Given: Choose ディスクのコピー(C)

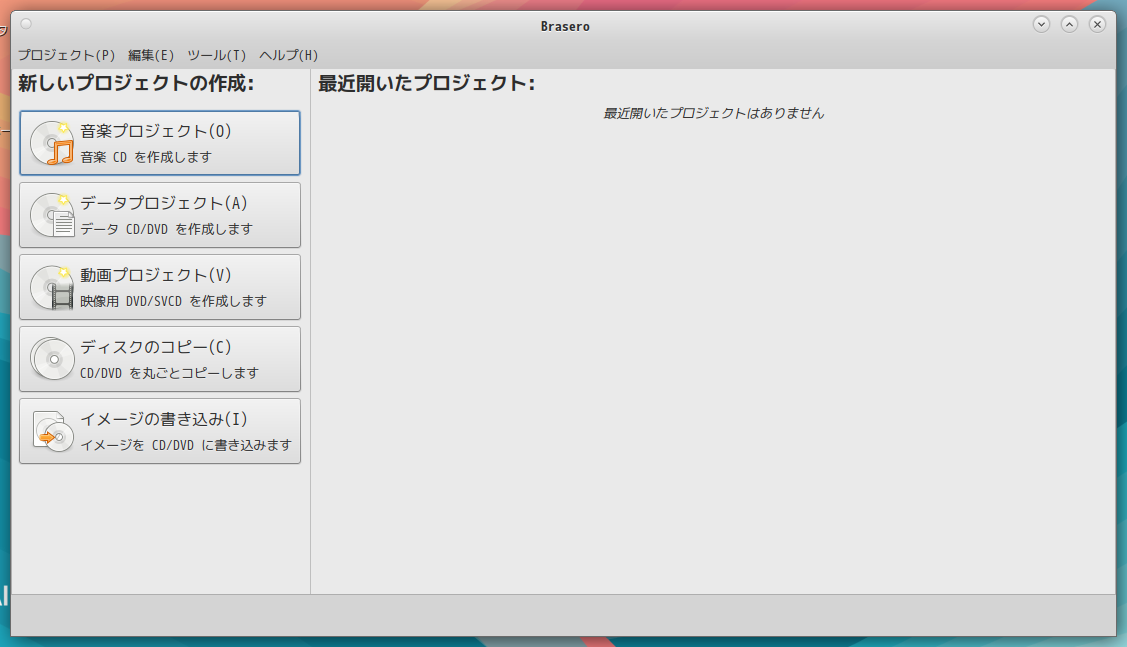Looking at the screenshot, I should pos(160,359).
